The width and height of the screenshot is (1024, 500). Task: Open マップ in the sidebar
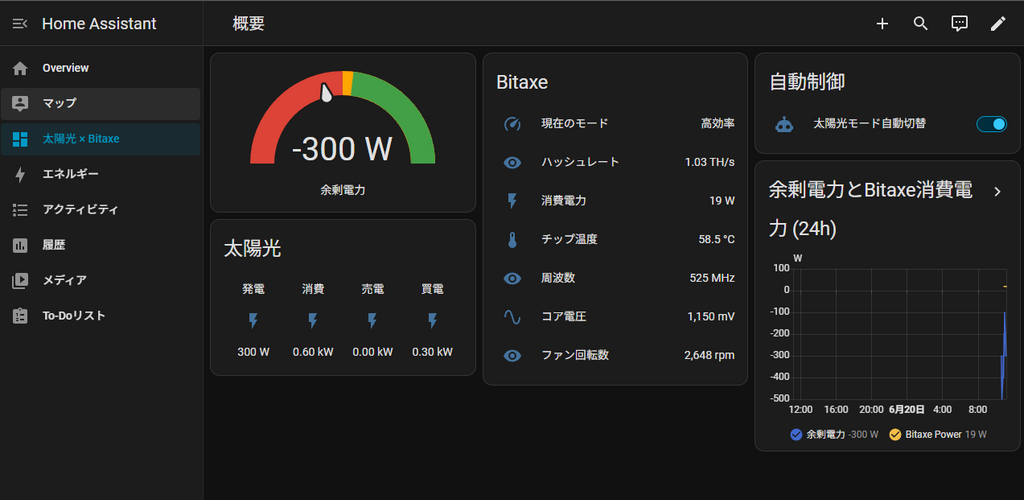click(101, 103)
